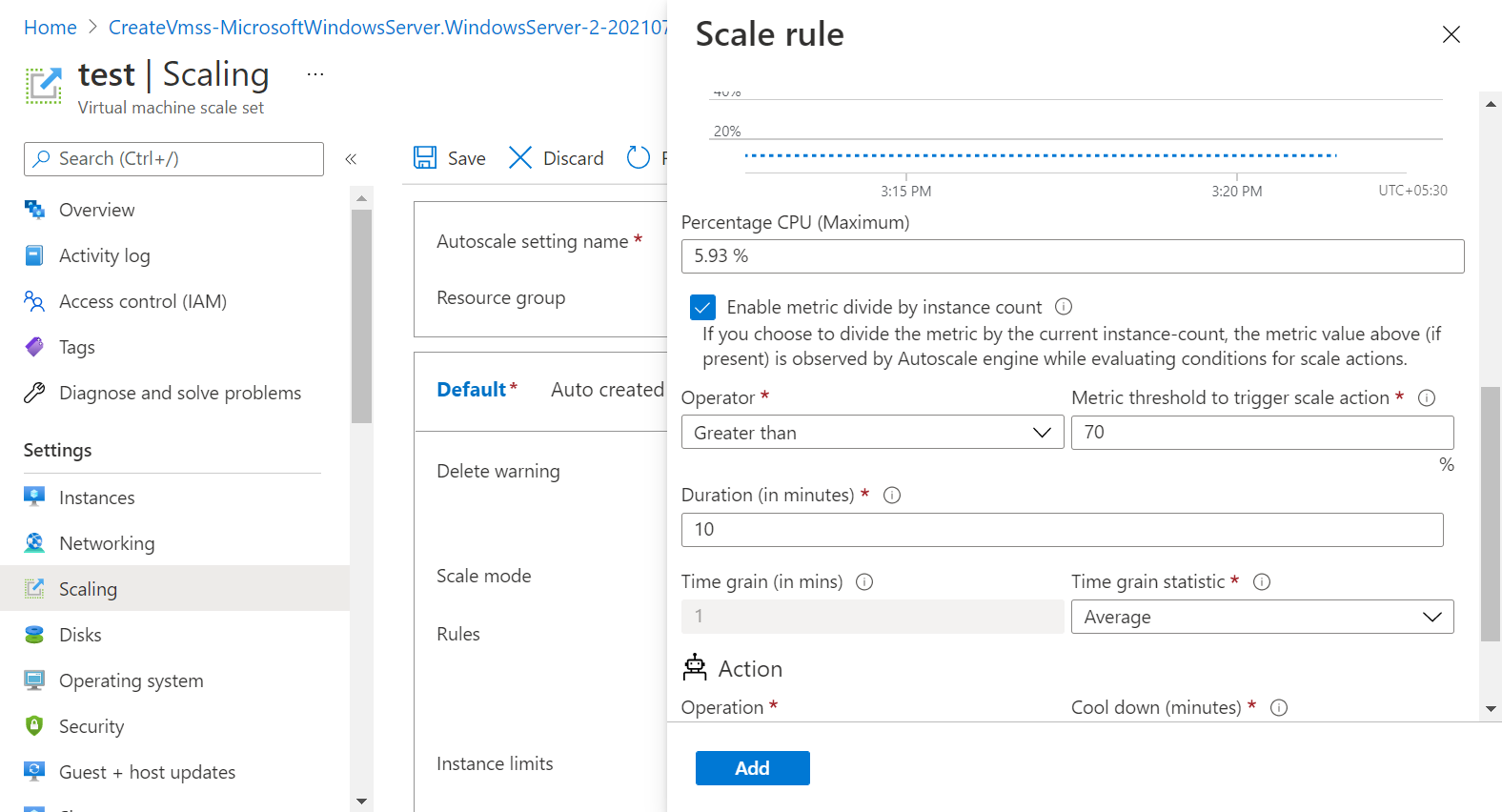This screenshot has height=812, width=1502.
Task: Uncheck Enable metric divide by instance count
Action: pos(702,307)
